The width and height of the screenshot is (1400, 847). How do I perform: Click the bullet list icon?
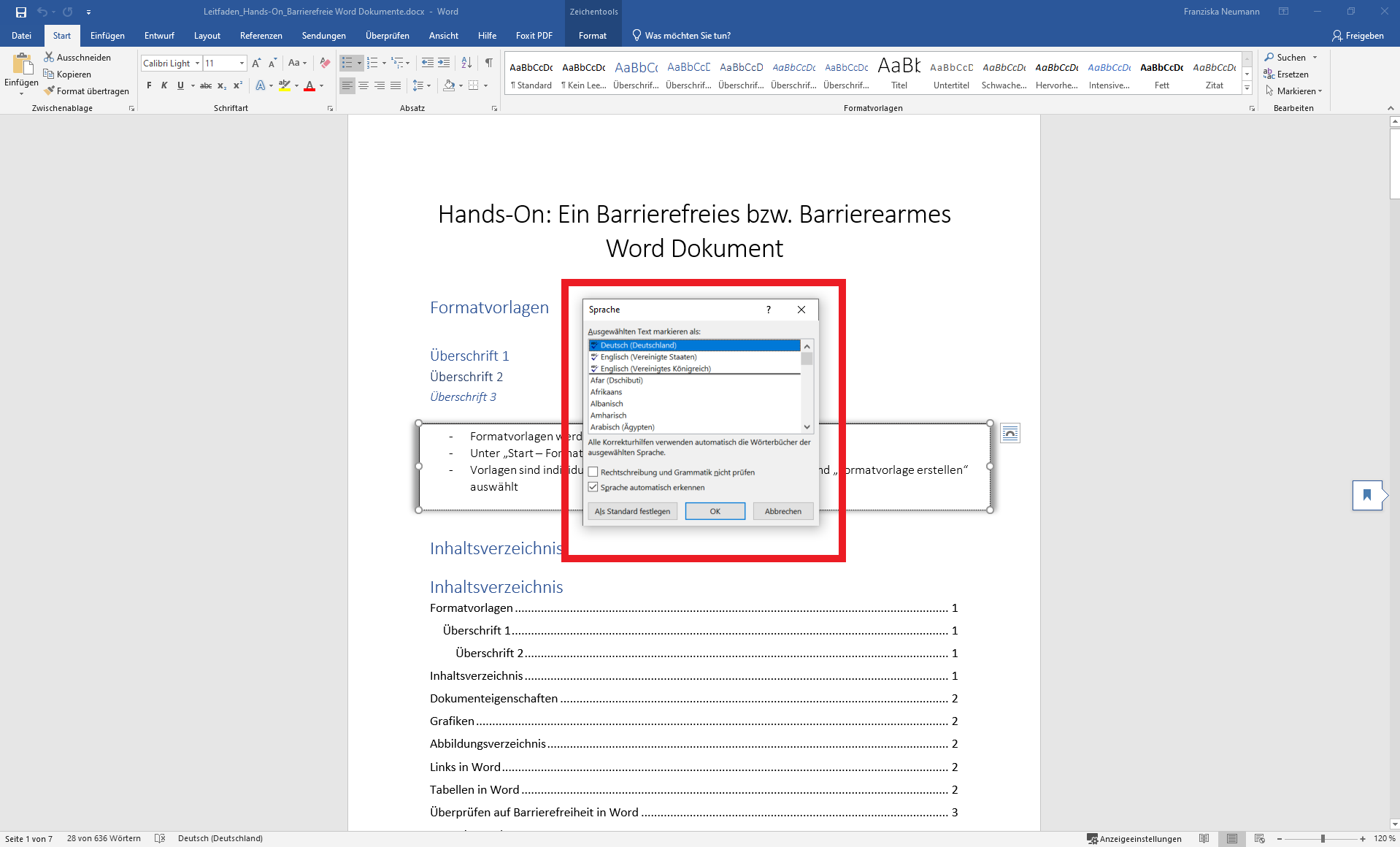tap(347, 63)
